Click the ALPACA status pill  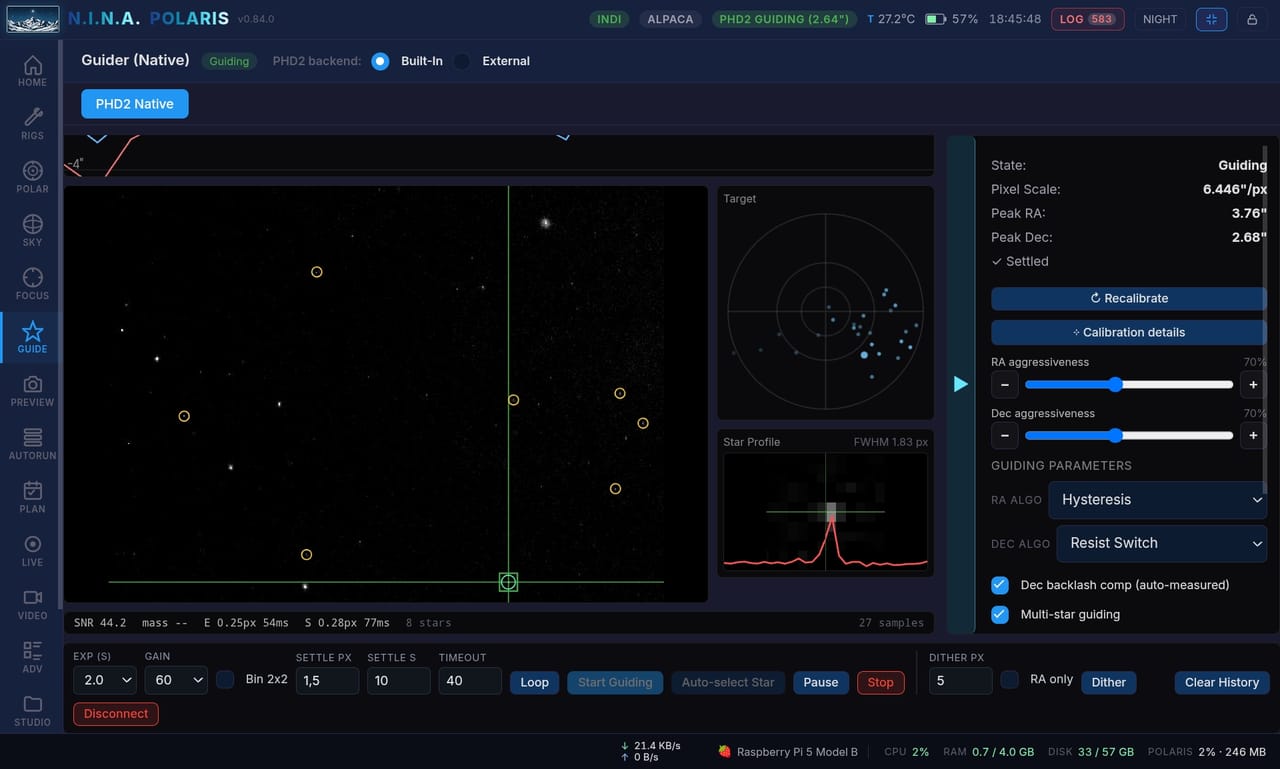coord(670,19)
